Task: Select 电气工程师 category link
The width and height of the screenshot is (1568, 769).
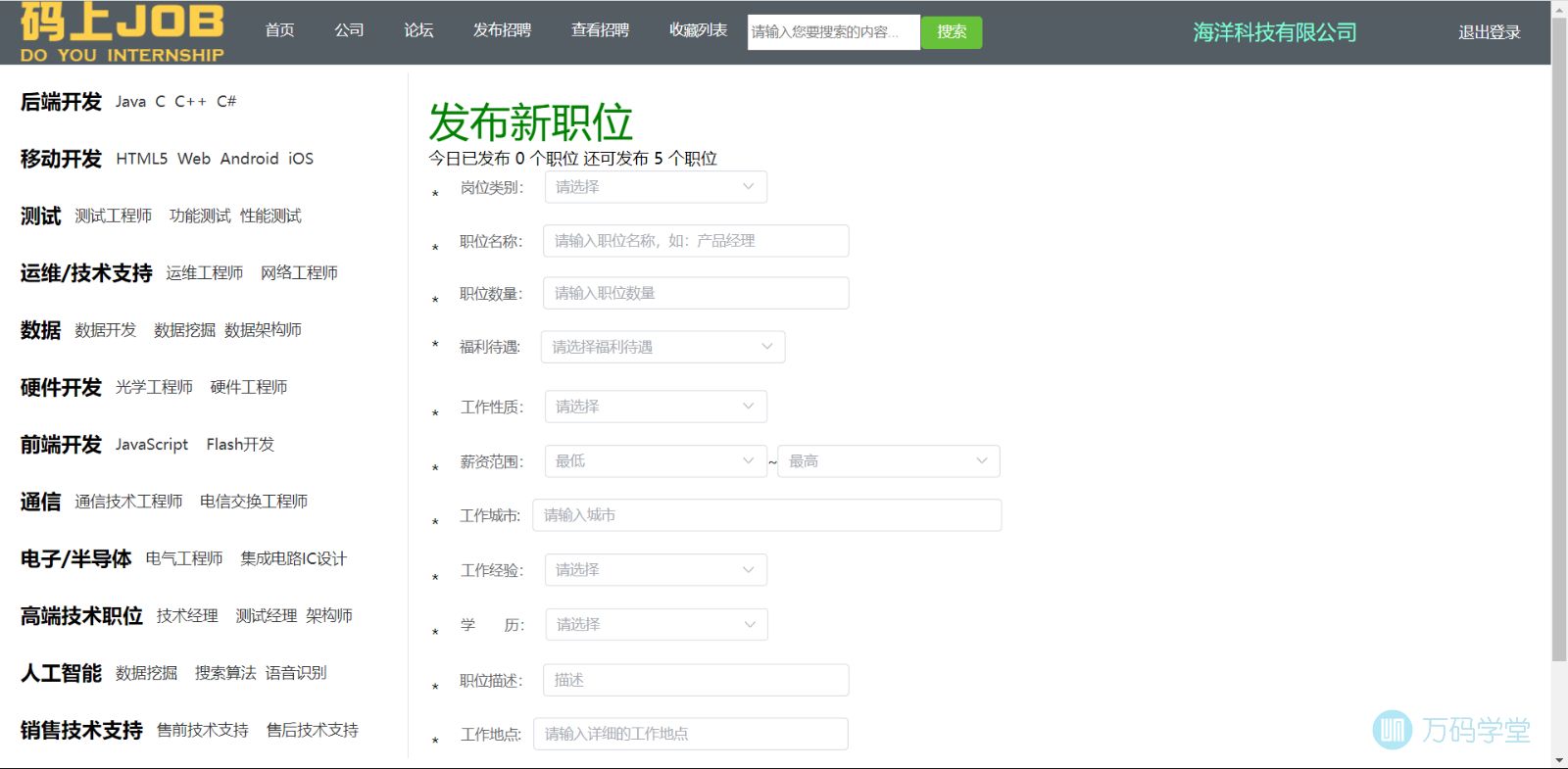Action: pyautogui.click(x=184, y=558)
